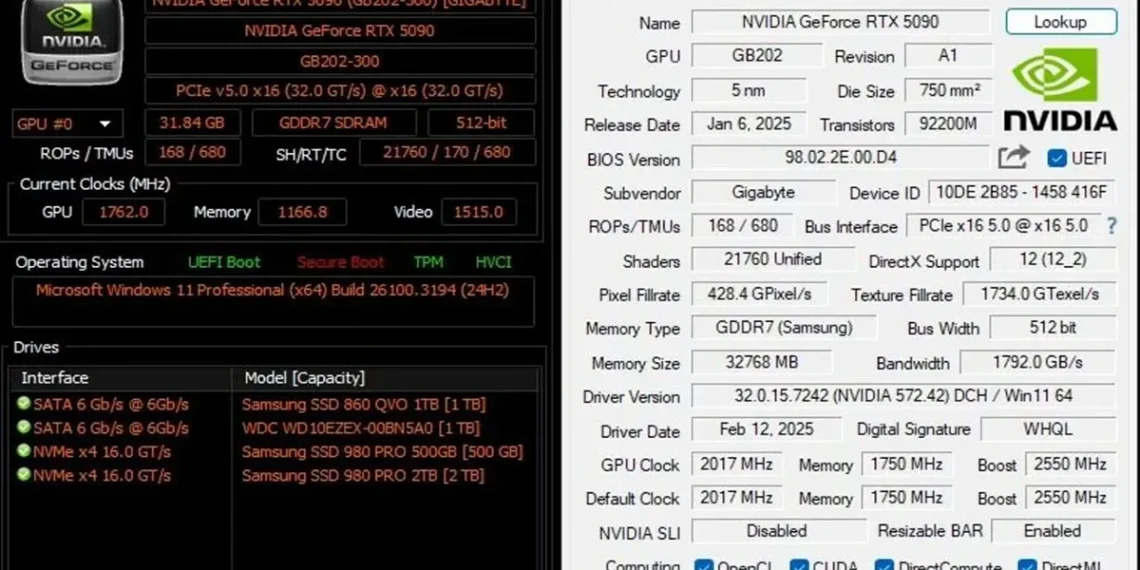Click the current Memory clock value 1166.8
1140x570 pixels.
click(x=302, y=212)
